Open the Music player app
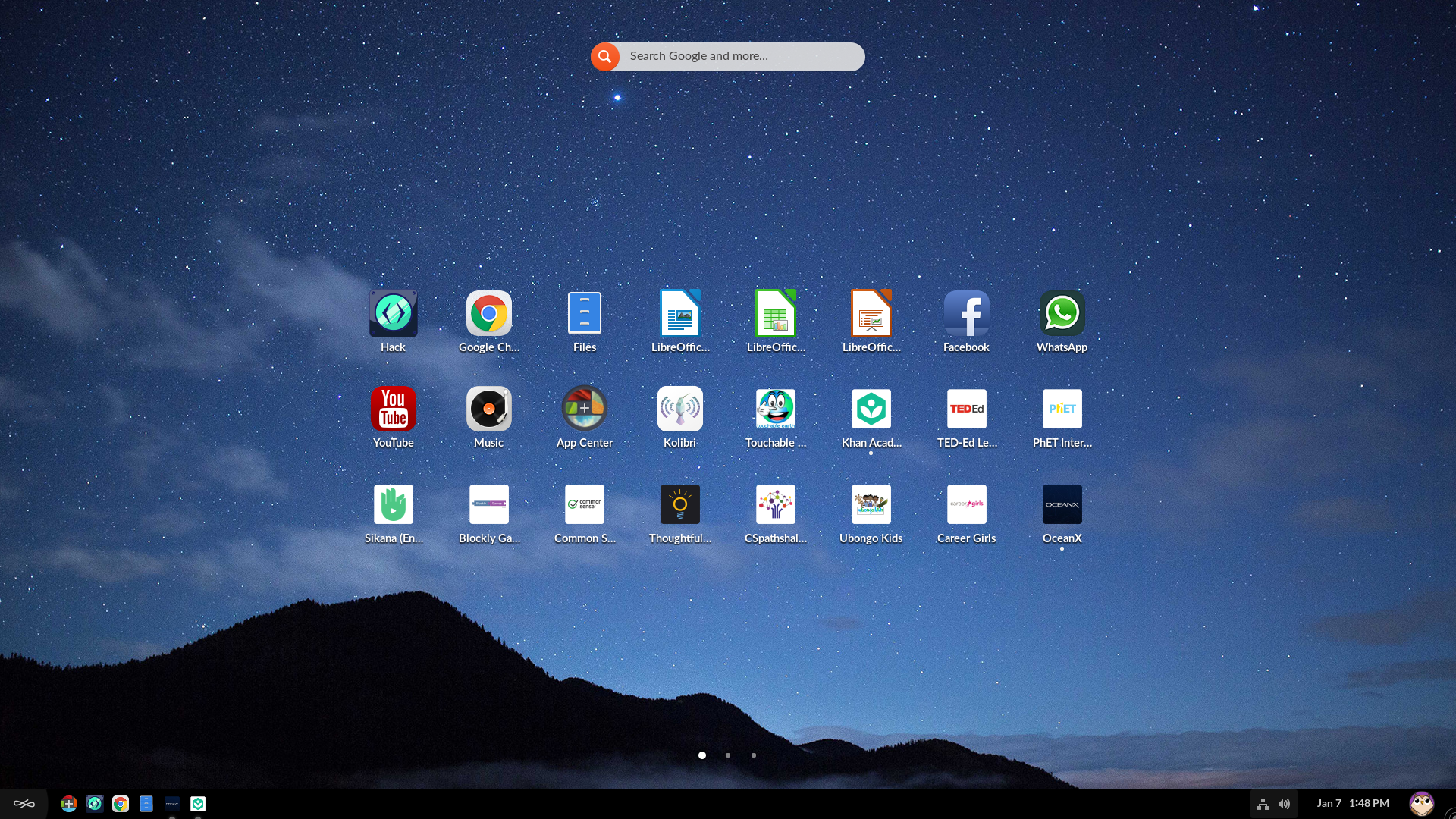Image resolution: width=1456 pixels, height=819 pixels. (x=488, y=409)
